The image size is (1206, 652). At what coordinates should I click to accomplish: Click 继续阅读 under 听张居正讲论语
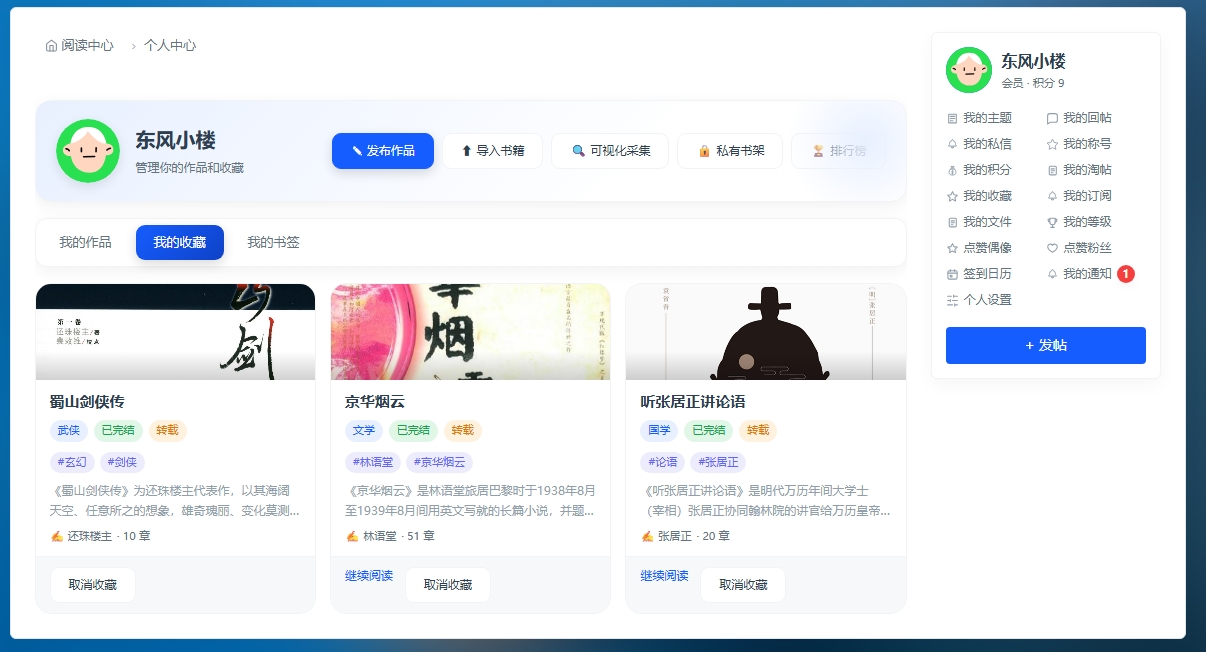(664, 576)
